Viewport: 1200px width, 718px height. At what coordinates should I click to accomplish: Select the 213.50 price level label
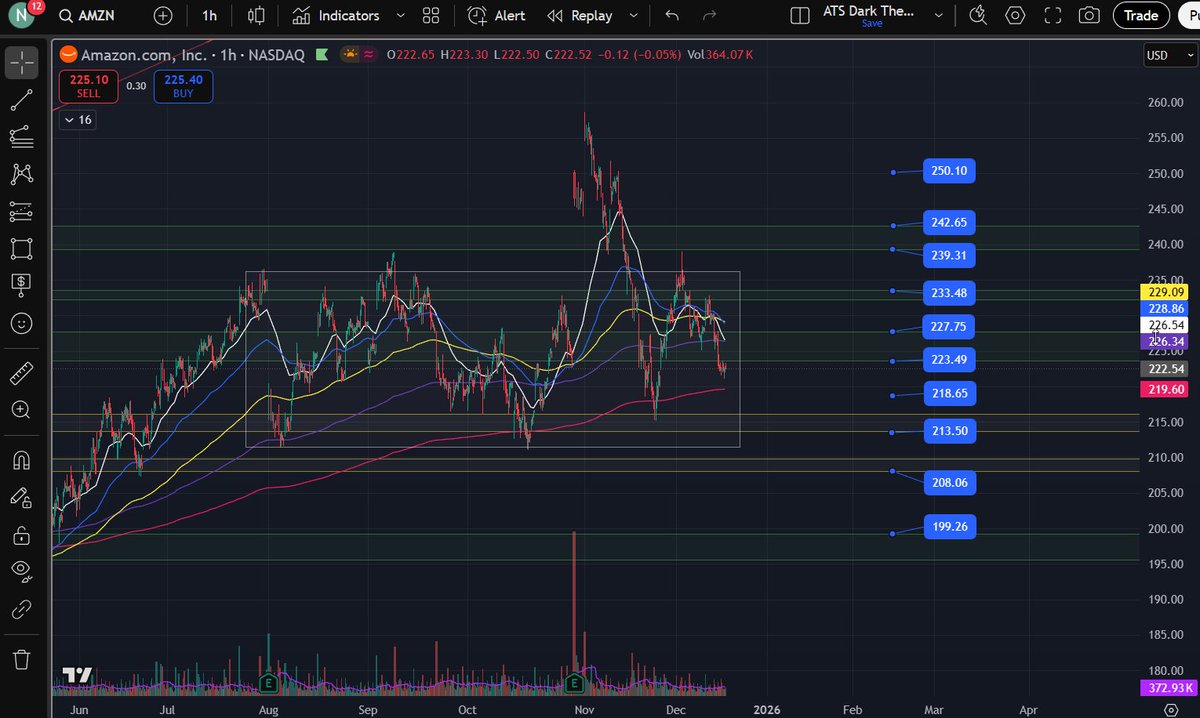click(x=949, y=431)
